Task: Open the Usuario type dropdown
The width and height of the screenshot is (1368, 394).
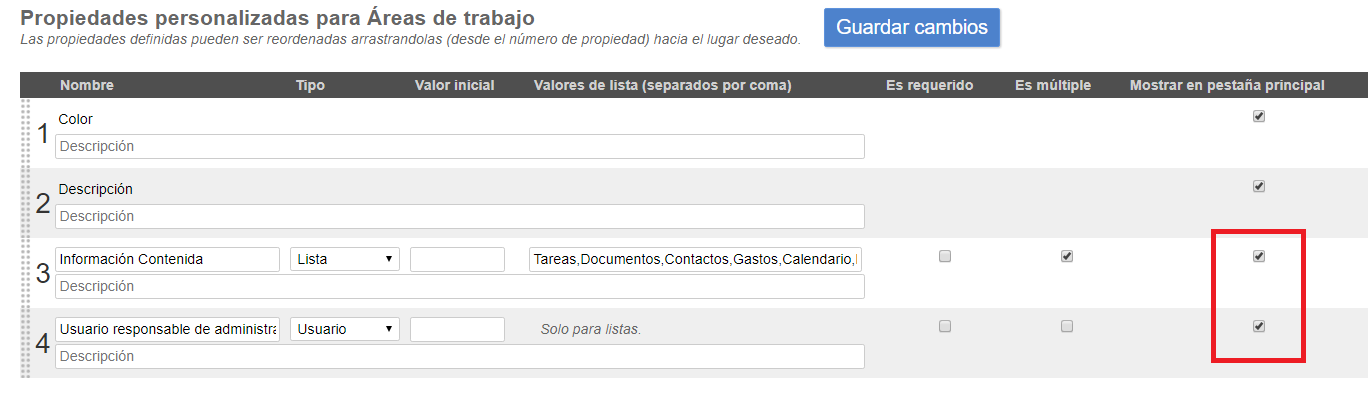Action: 345,329
